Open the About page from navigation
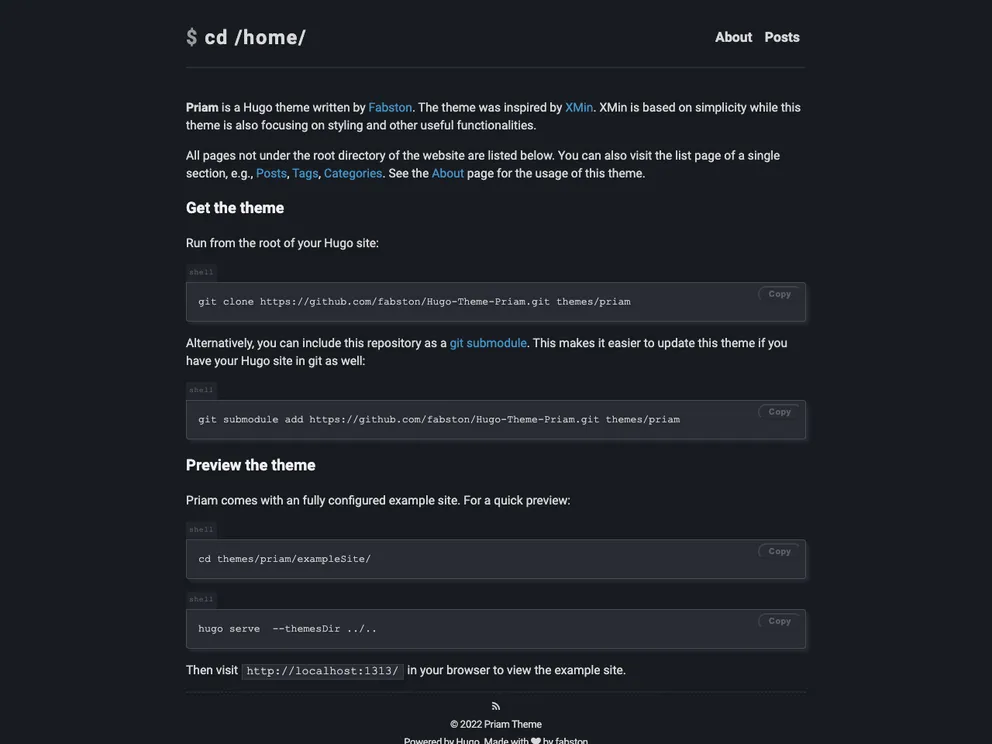 [733, 37]
